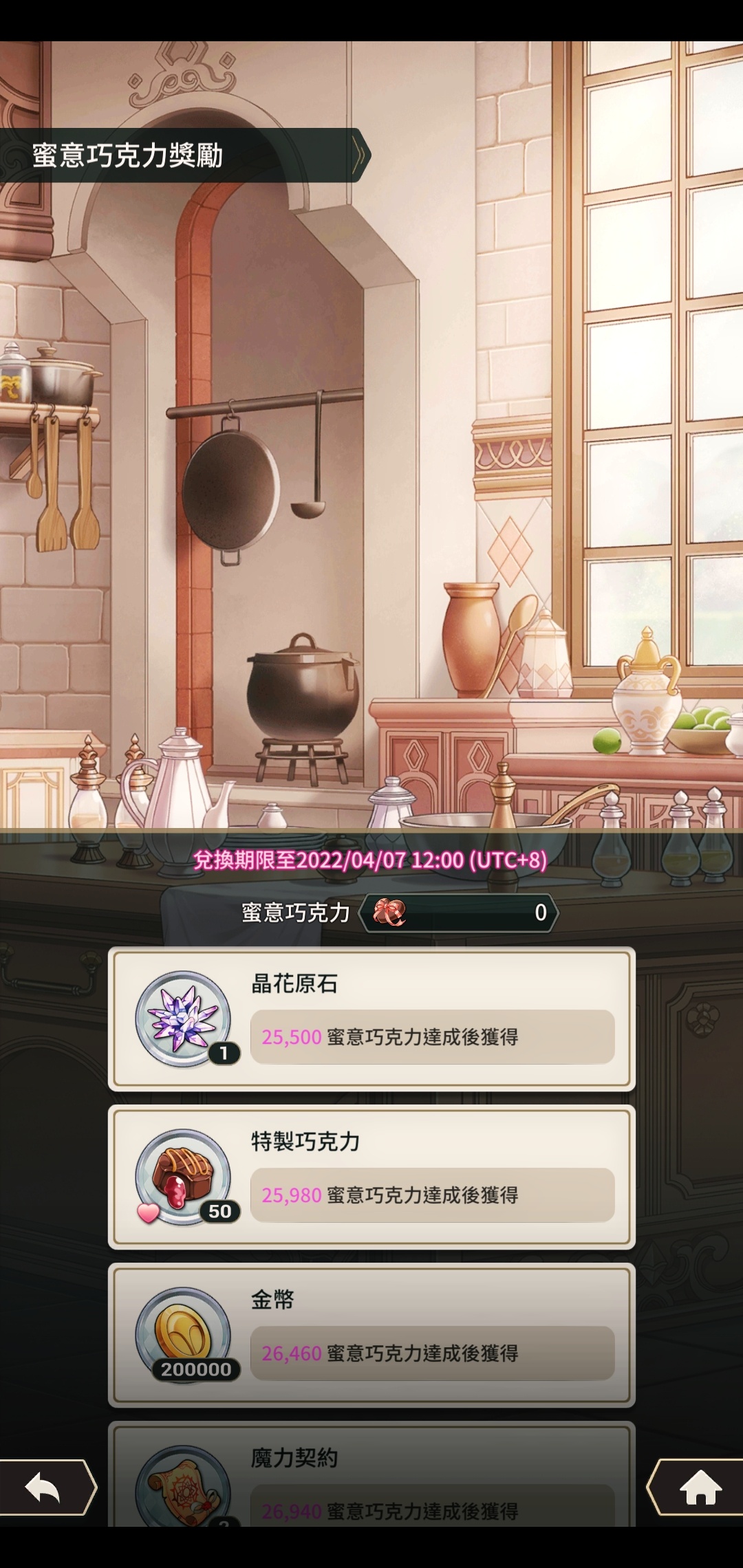Tap the 特製巧克力 chocolate icon
743x1568 pixels.
[183, 1177]
